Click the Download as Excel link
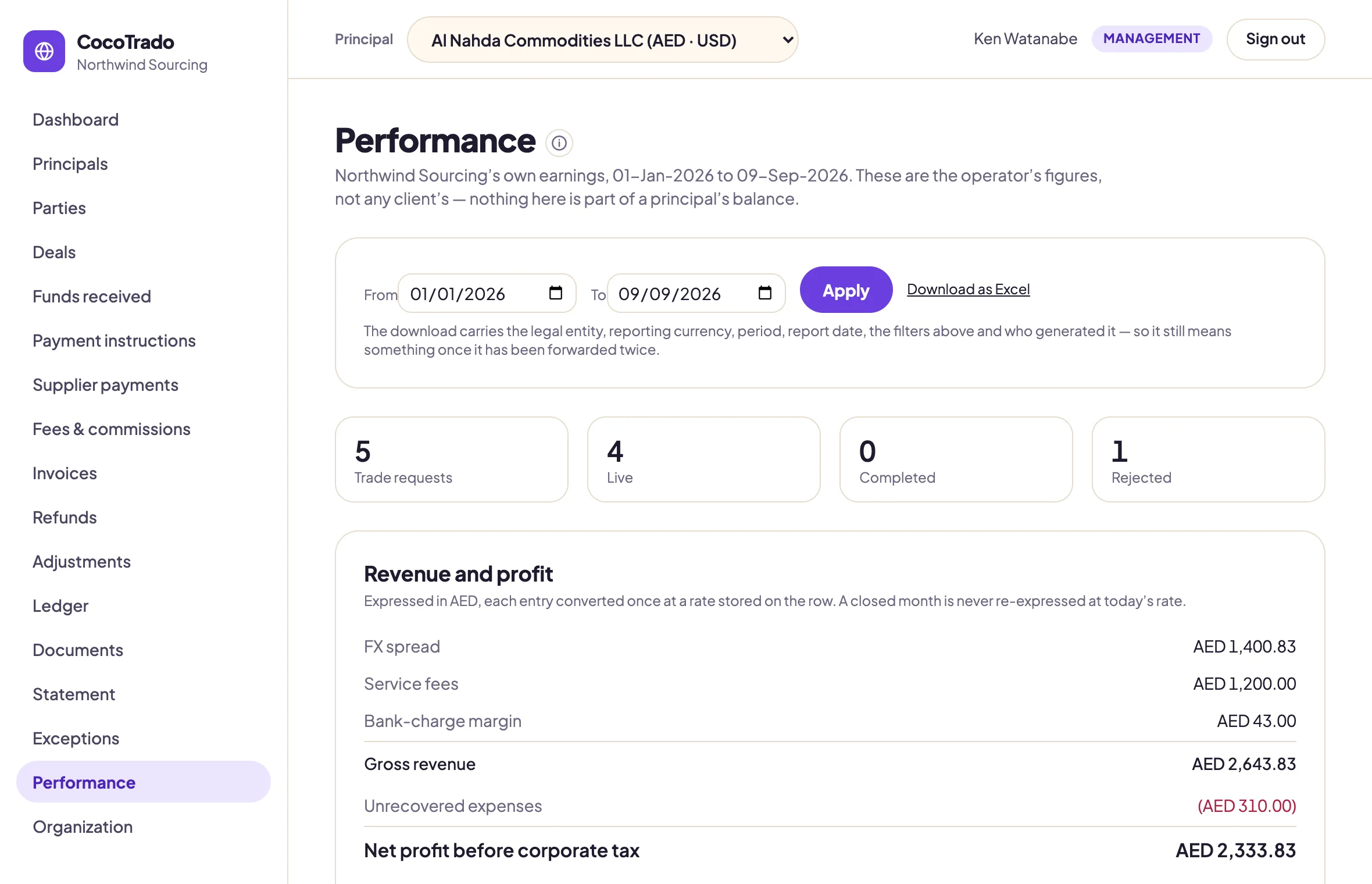 click(x=968, y=289)
